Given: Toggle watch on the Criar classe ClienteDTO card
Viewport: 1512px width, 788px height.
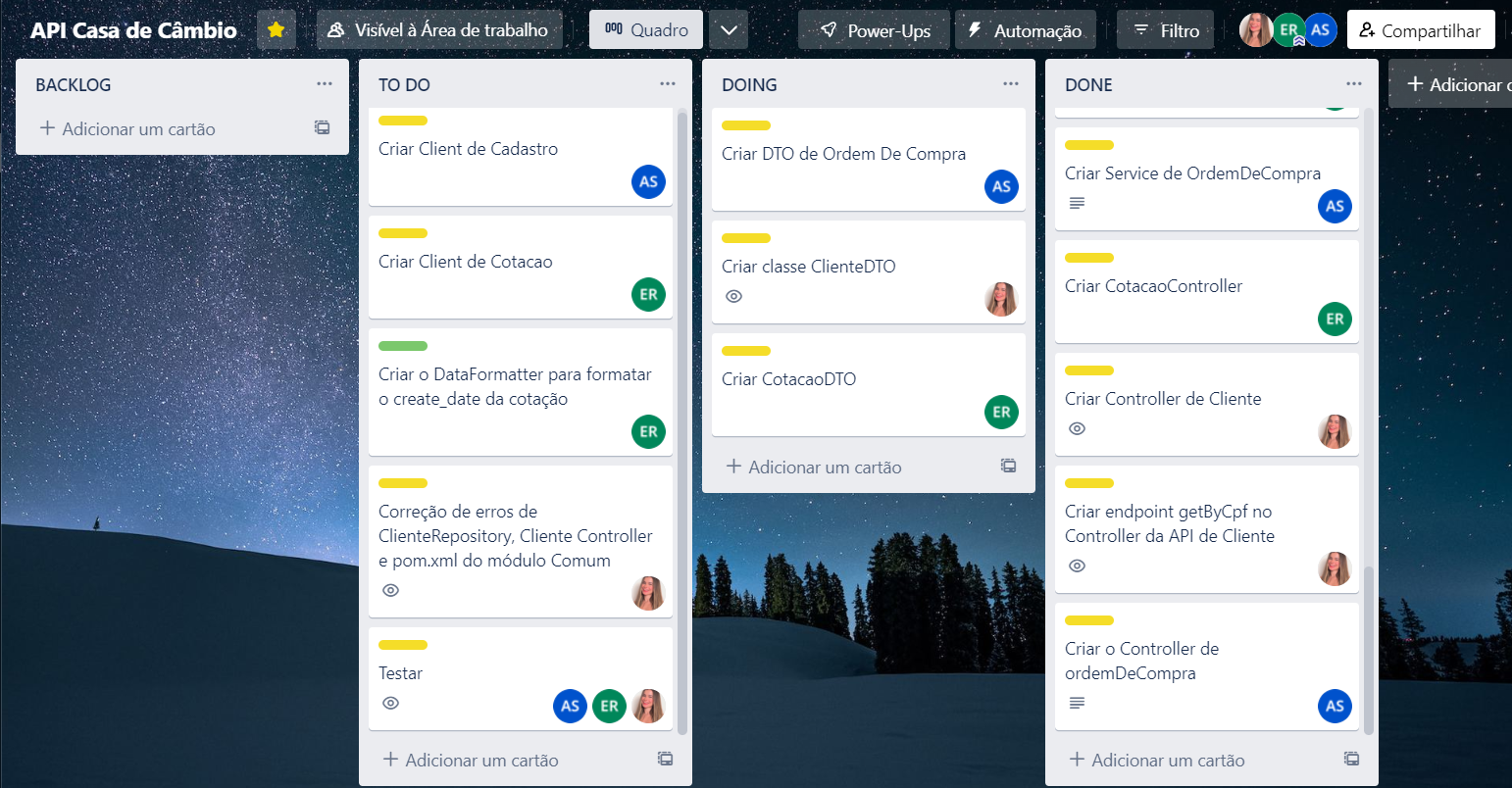Looking at the screenshot, I should (x=733, y=296).
